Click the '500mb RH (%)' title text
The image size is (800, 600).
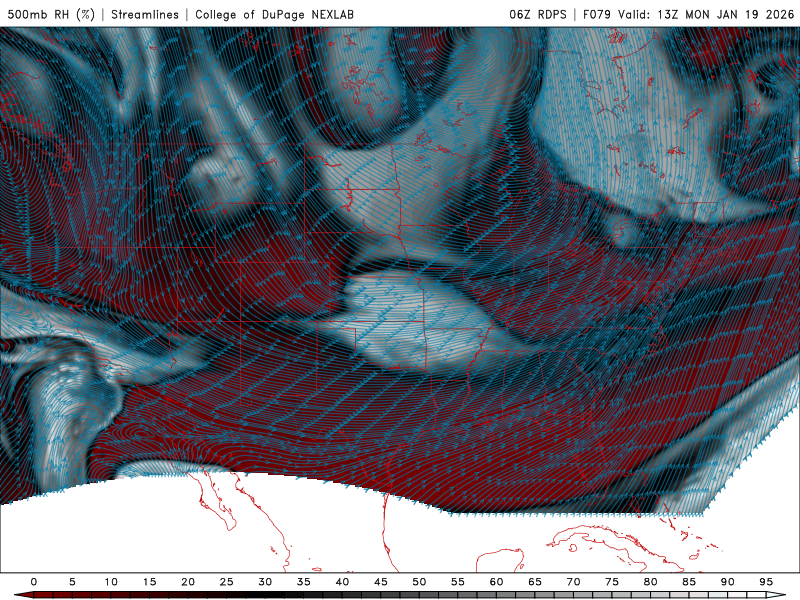click(x=51, y=14)
